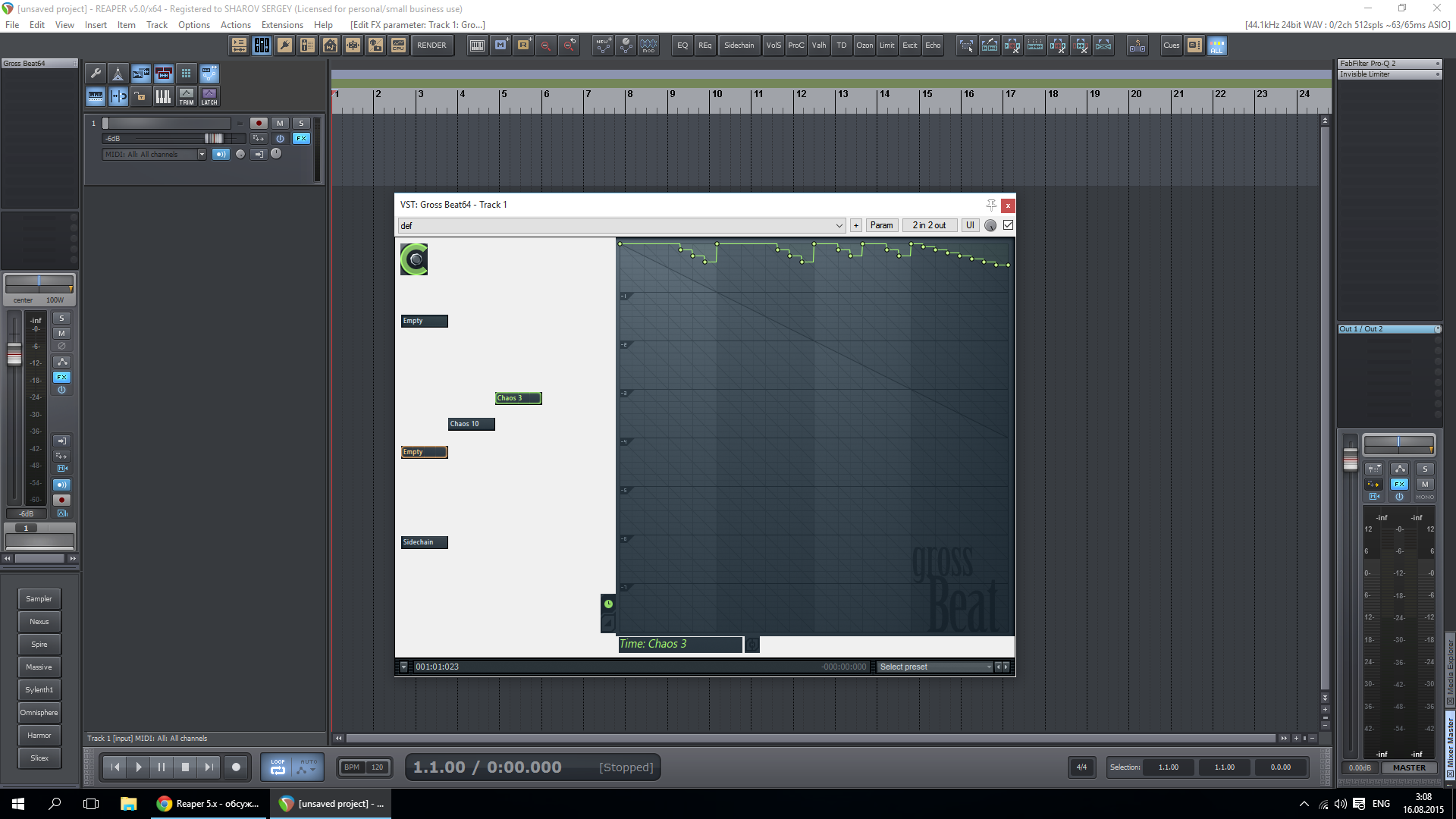This screenshot has width=1456, height=819.
Task: Set automation mode to TRIM
Action: tap(186, 96)
